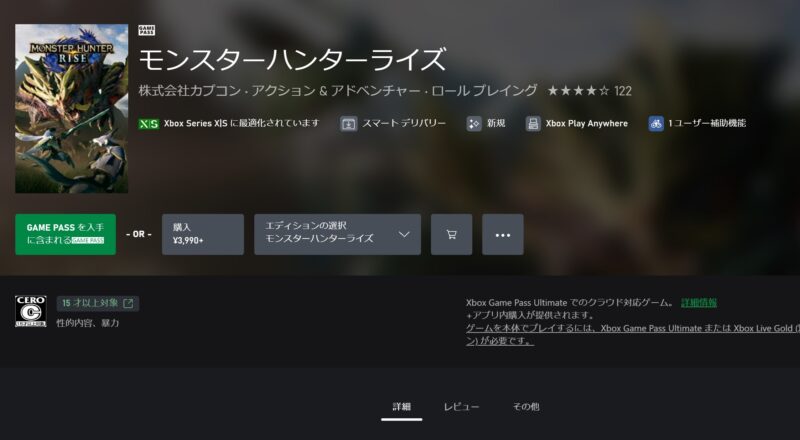Click the Xbox Series X|S に最適化されています label

tap(241, 124)
